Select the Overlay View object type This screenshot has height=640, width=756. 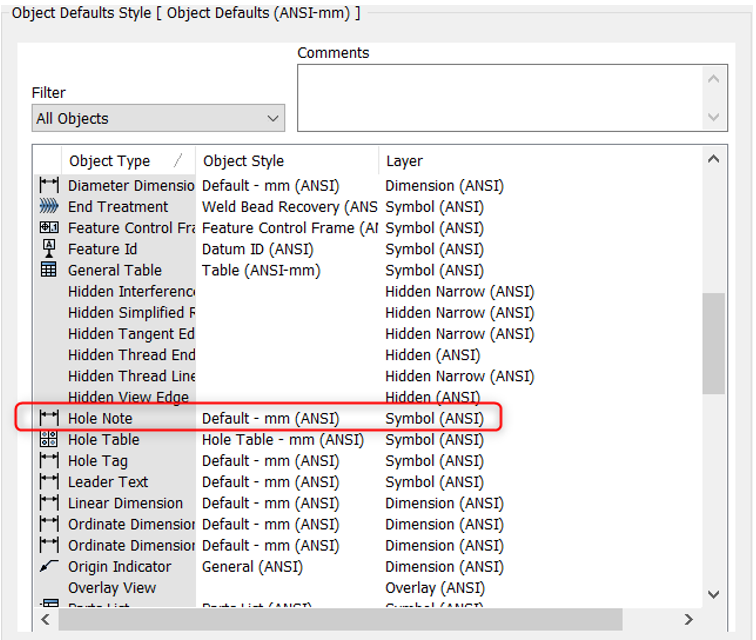112,588
